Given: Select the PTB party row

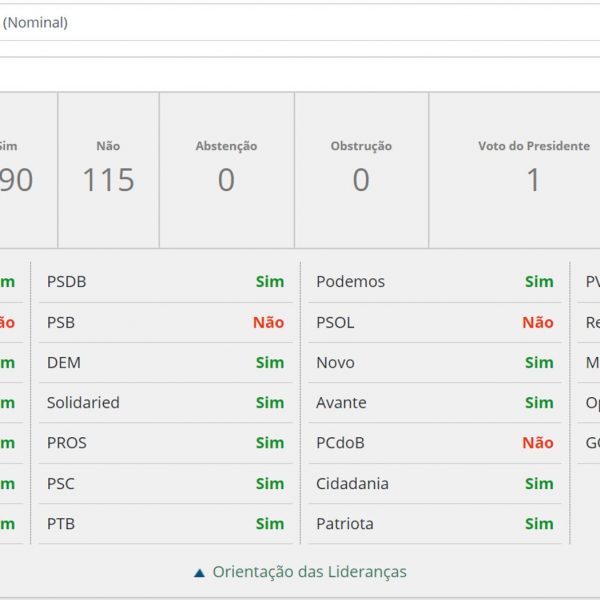Looking at the screenshot, I should 165,524.
